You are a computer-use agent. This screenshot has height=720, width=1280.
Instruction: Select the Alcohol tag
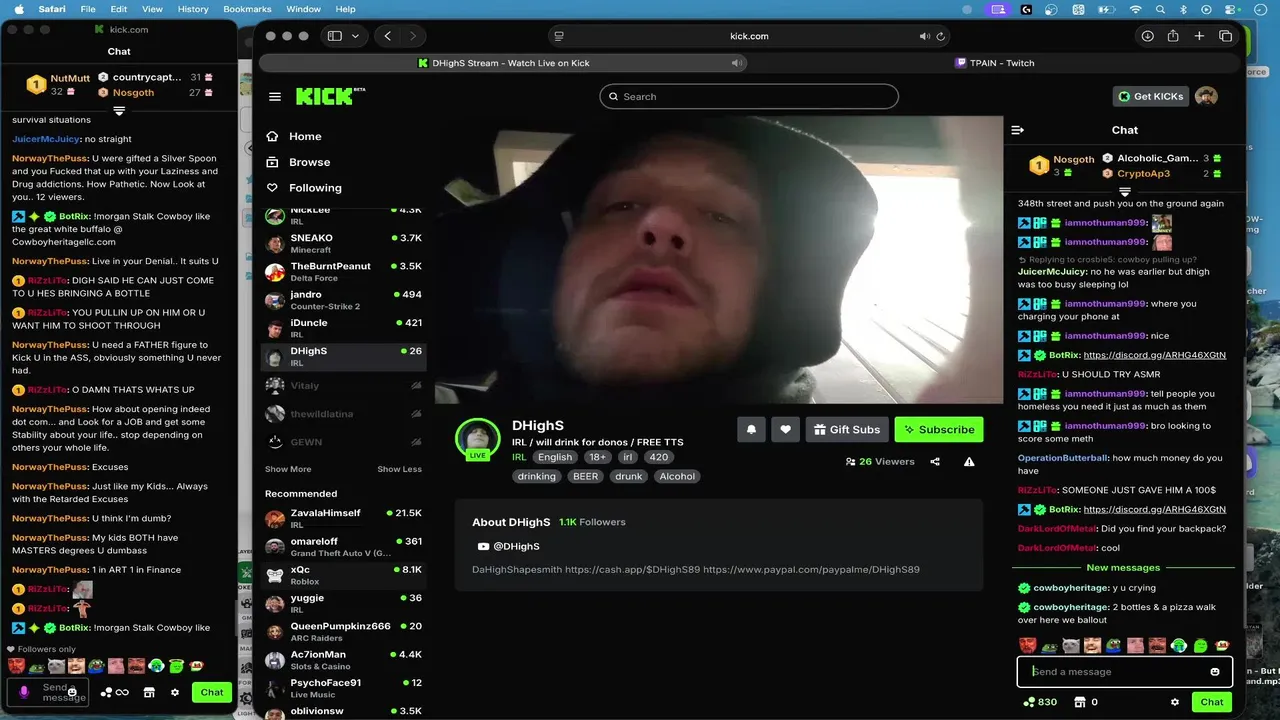tap(677, 476)
